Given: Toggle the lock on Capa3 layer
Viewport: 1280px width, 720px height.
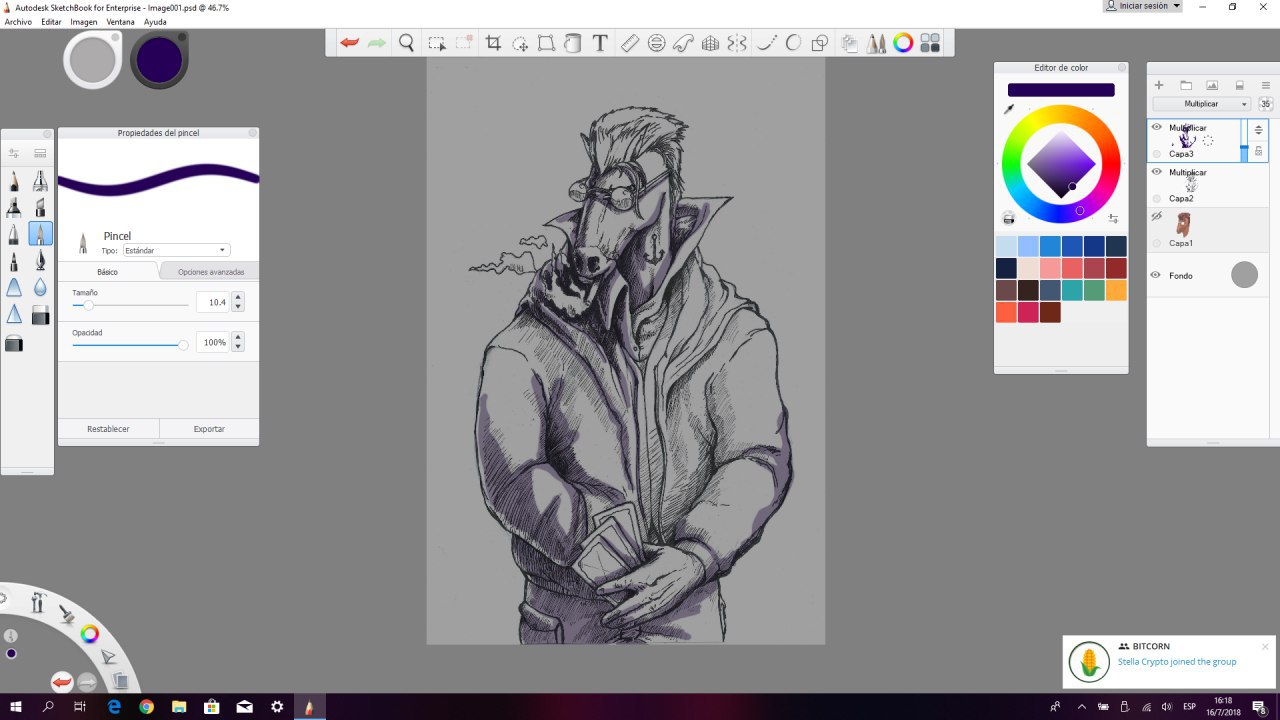Looking at the screenshot, I should click(1259, 151).
